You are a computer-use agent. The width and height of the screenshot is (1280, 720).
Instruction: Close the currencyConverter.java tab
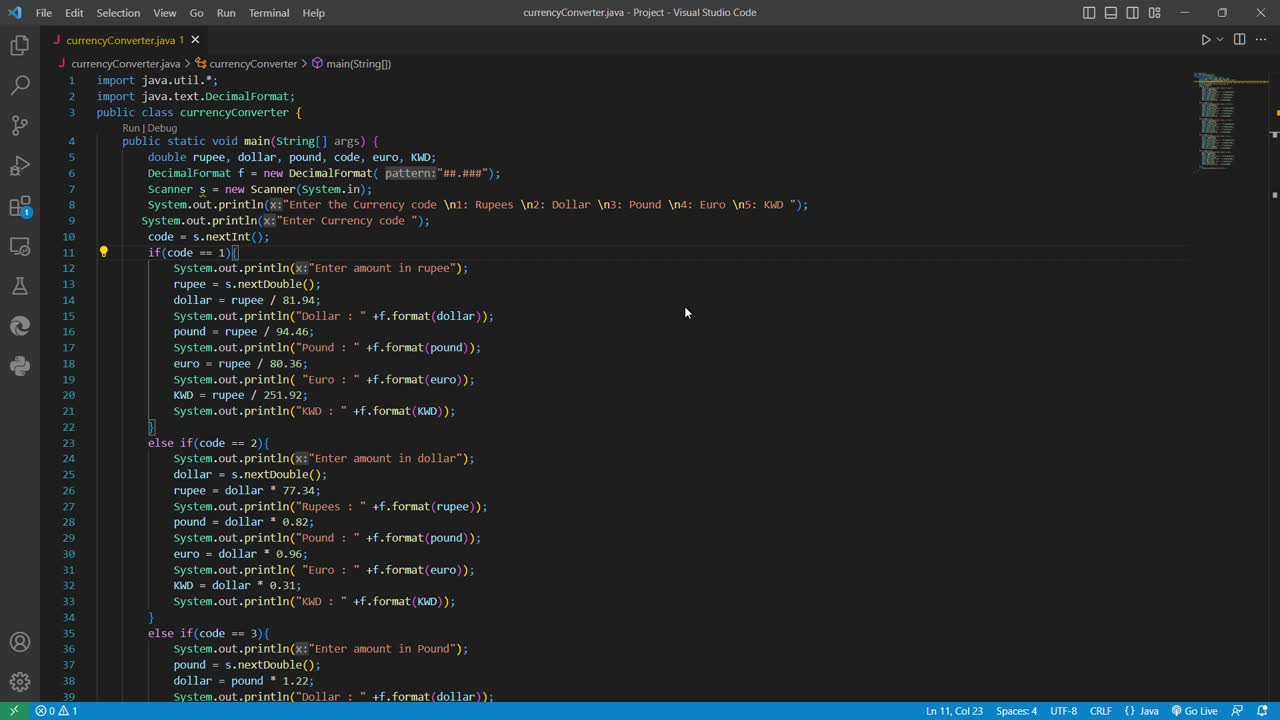pos(195,40)
